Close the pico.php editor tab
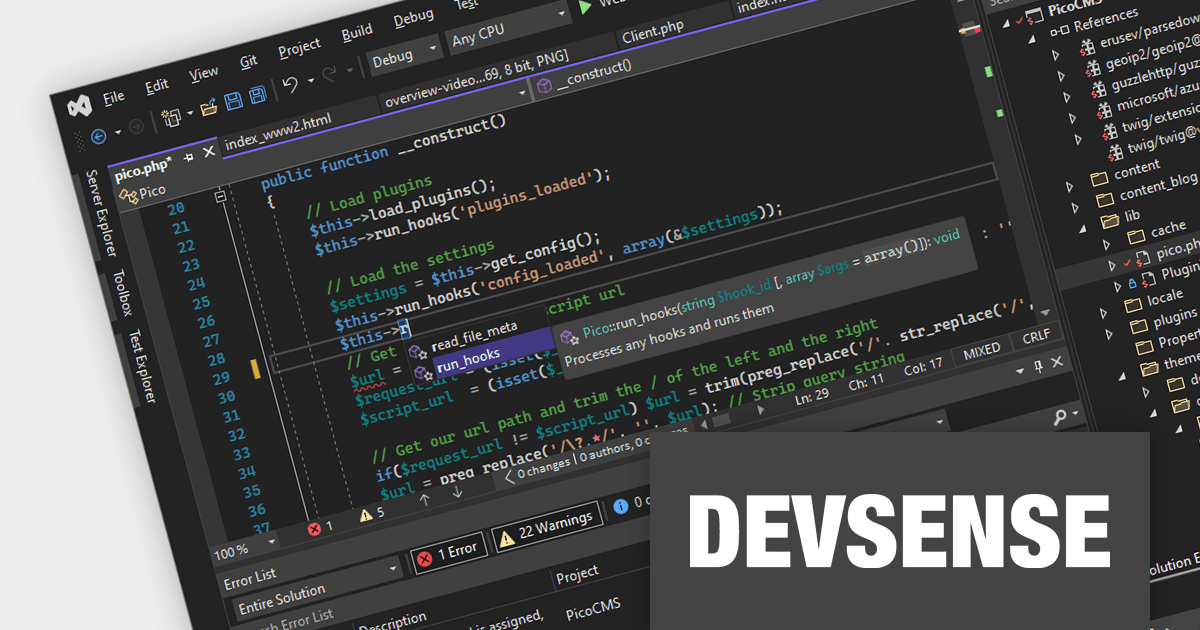This screenshot has width=1200, height=630. [209, 152]
